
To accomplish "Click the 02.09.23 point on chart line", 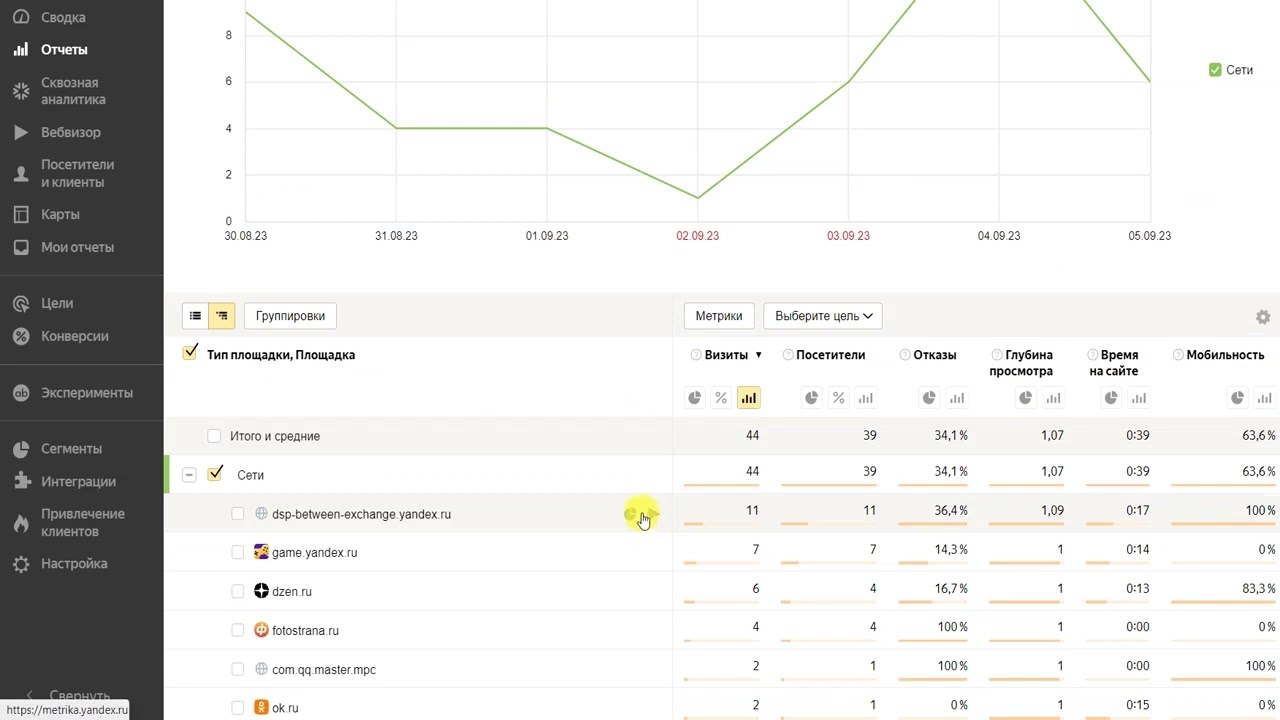I will 697,198.
